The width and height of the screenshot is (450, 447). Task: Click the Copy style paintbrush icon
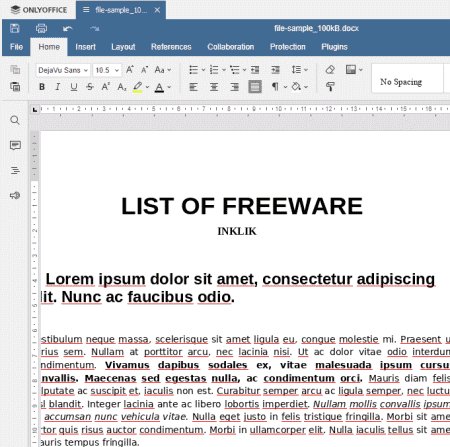(330, 87)
